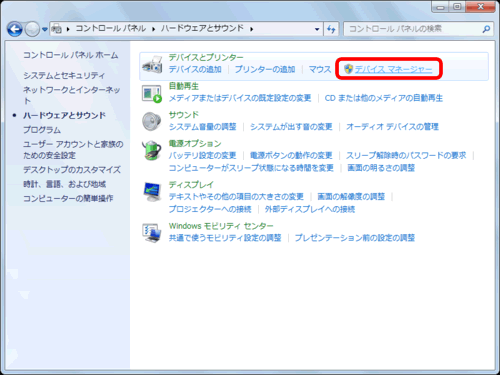Click 画面の解像度の調整 link

pyautogui.click(x=351, y=197)
